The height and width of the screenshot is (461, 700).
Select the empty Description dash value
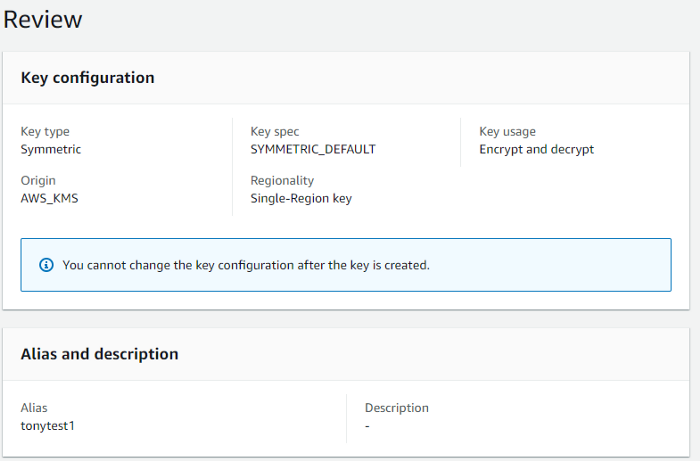click(x=367, y=425)
